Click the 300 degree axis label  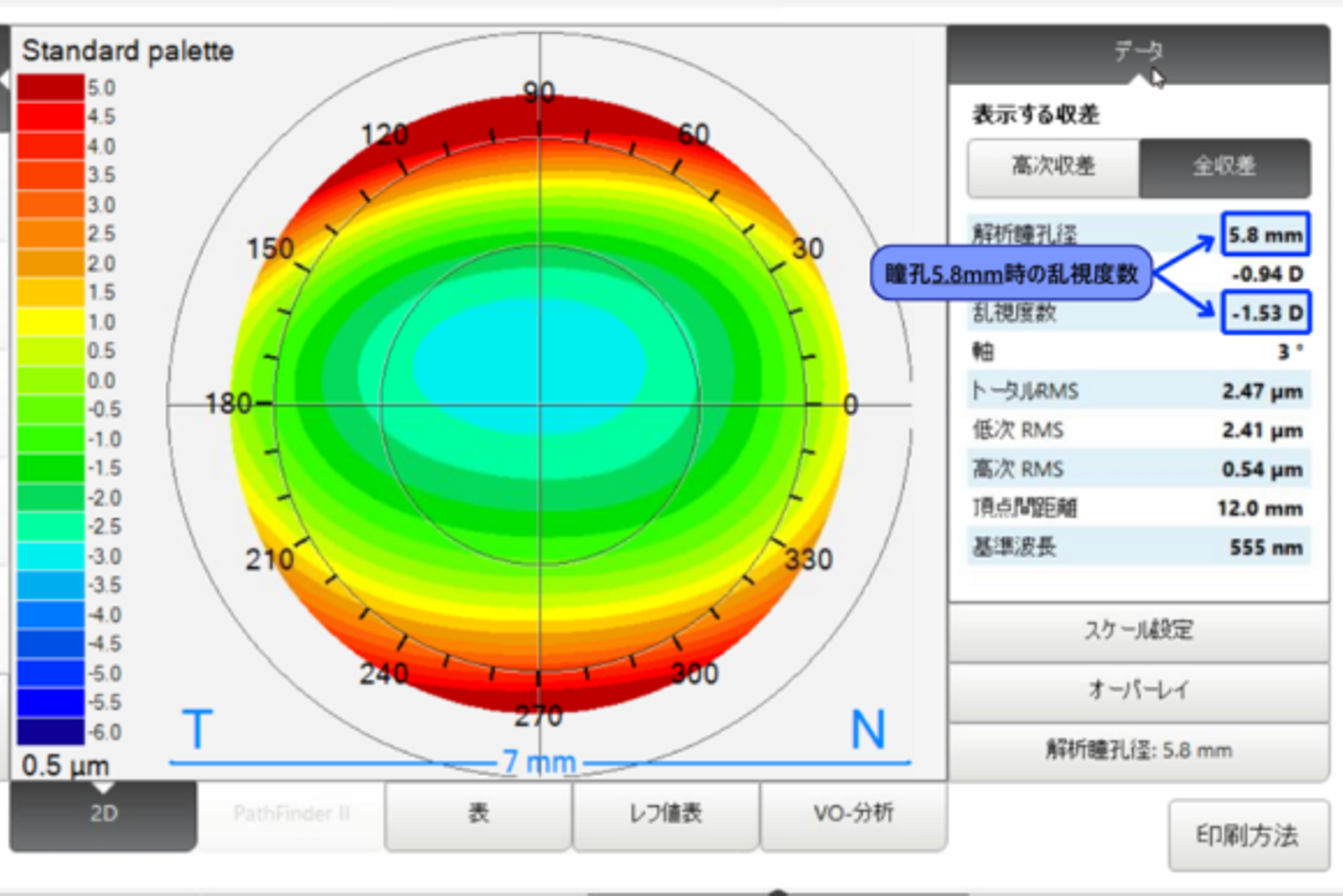[x=695, y=673]
